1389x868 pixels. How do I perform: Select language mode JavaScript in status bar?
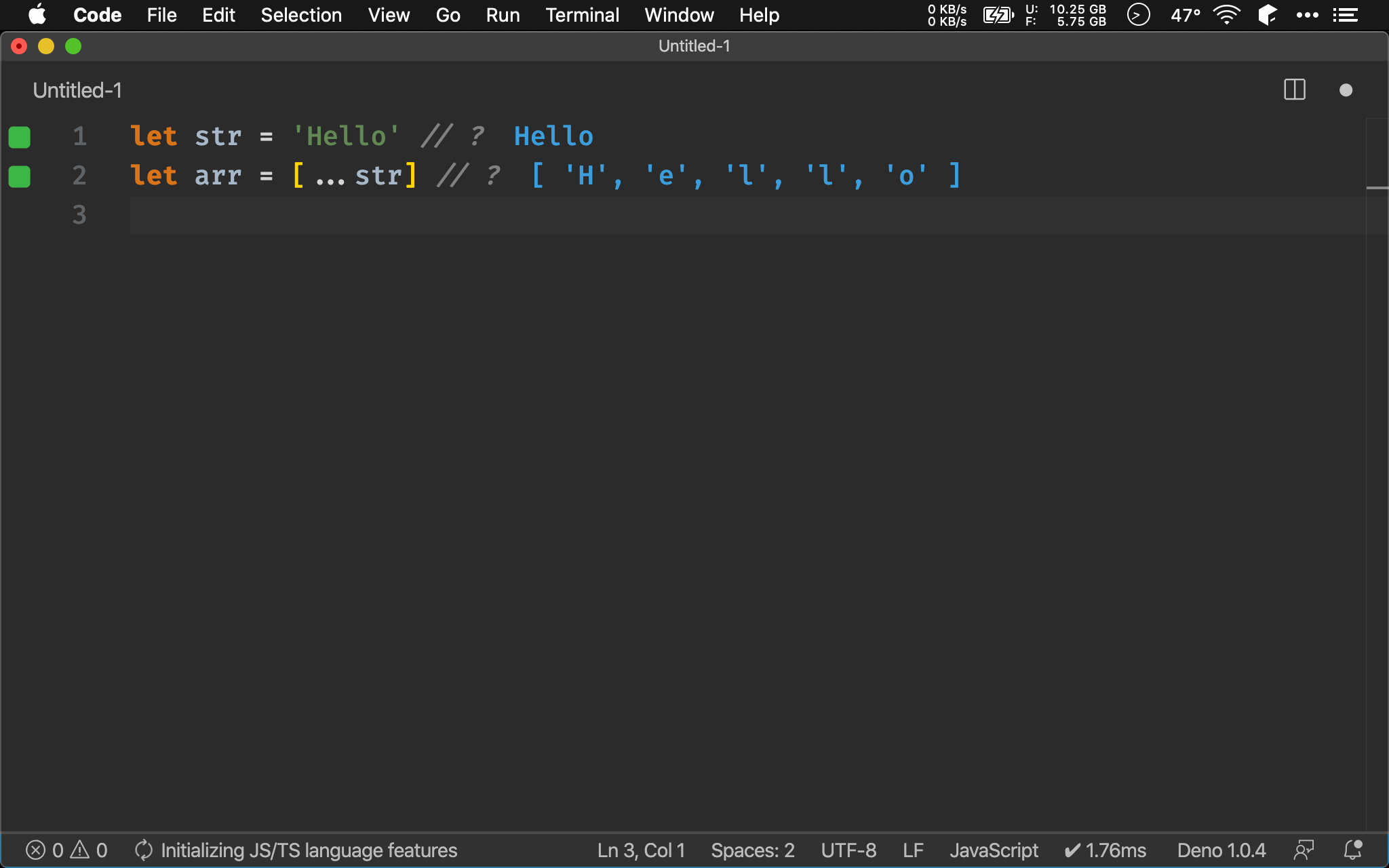pyautogui.click(x=994, y=850)
